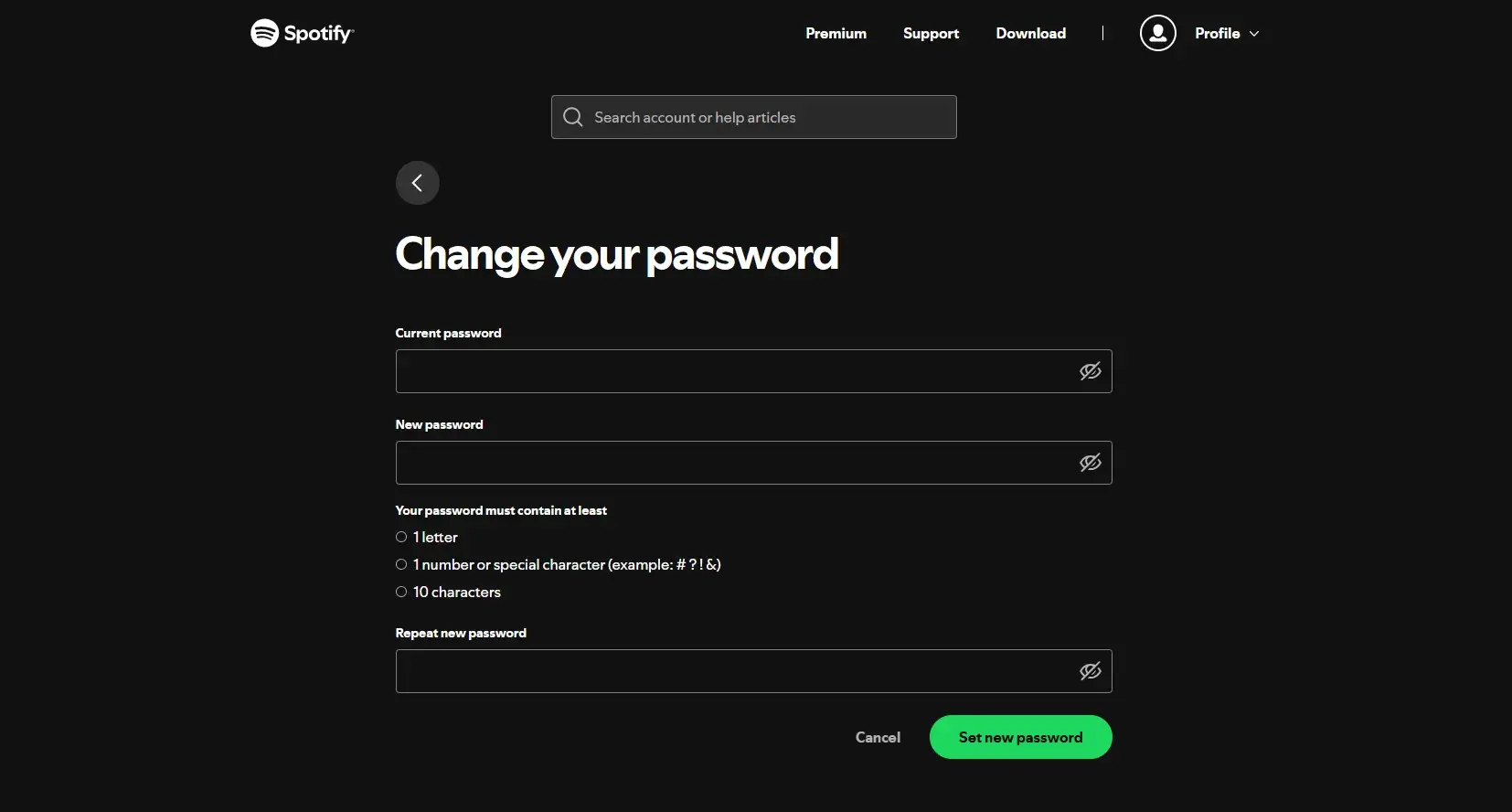The width and height of the screenshot is (1512, 812).
Task: Click the Spotify logo
Action: (x=302, y=33)
